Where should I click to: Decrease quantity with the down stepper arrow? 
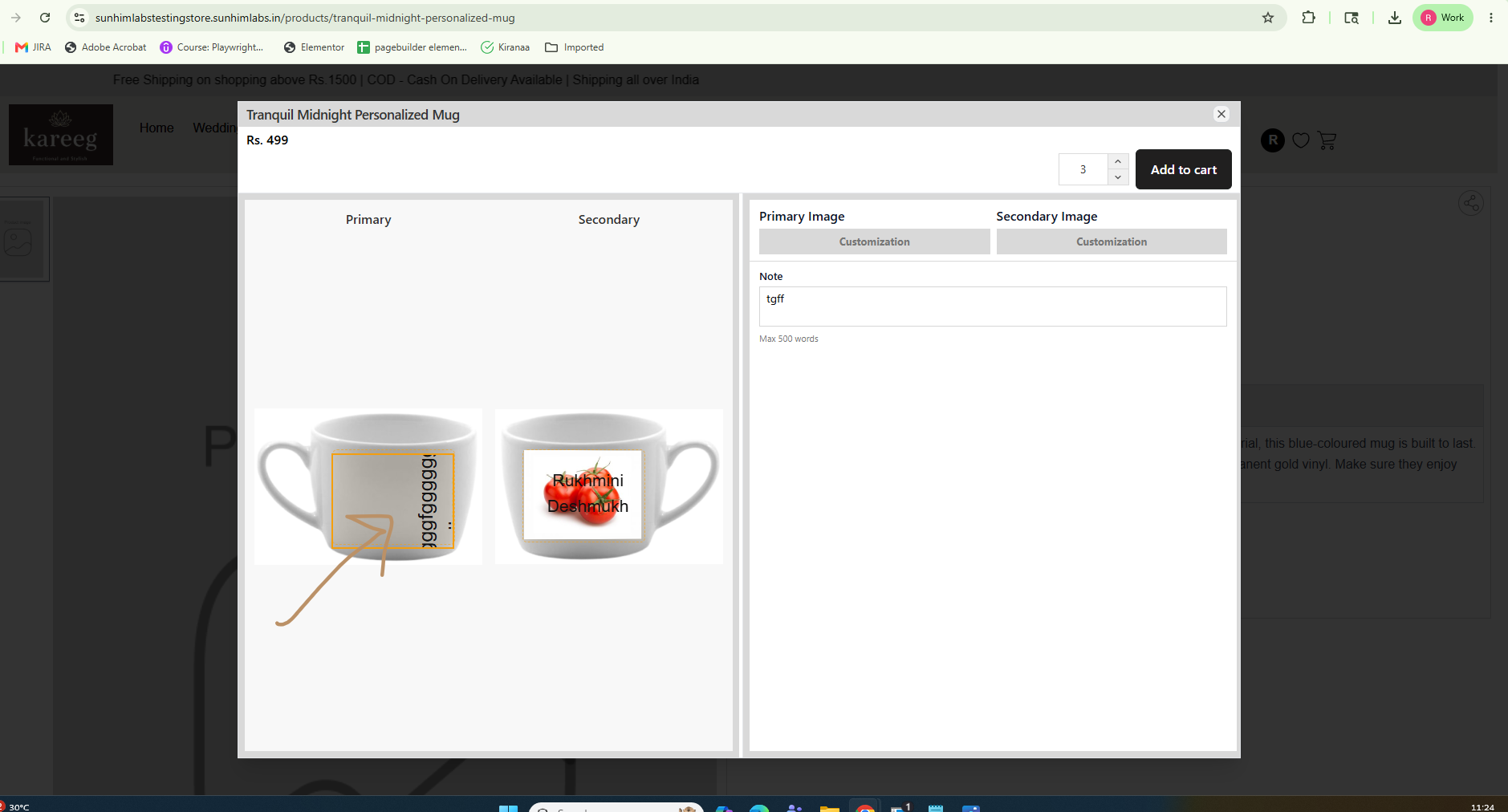[1118, 177]
